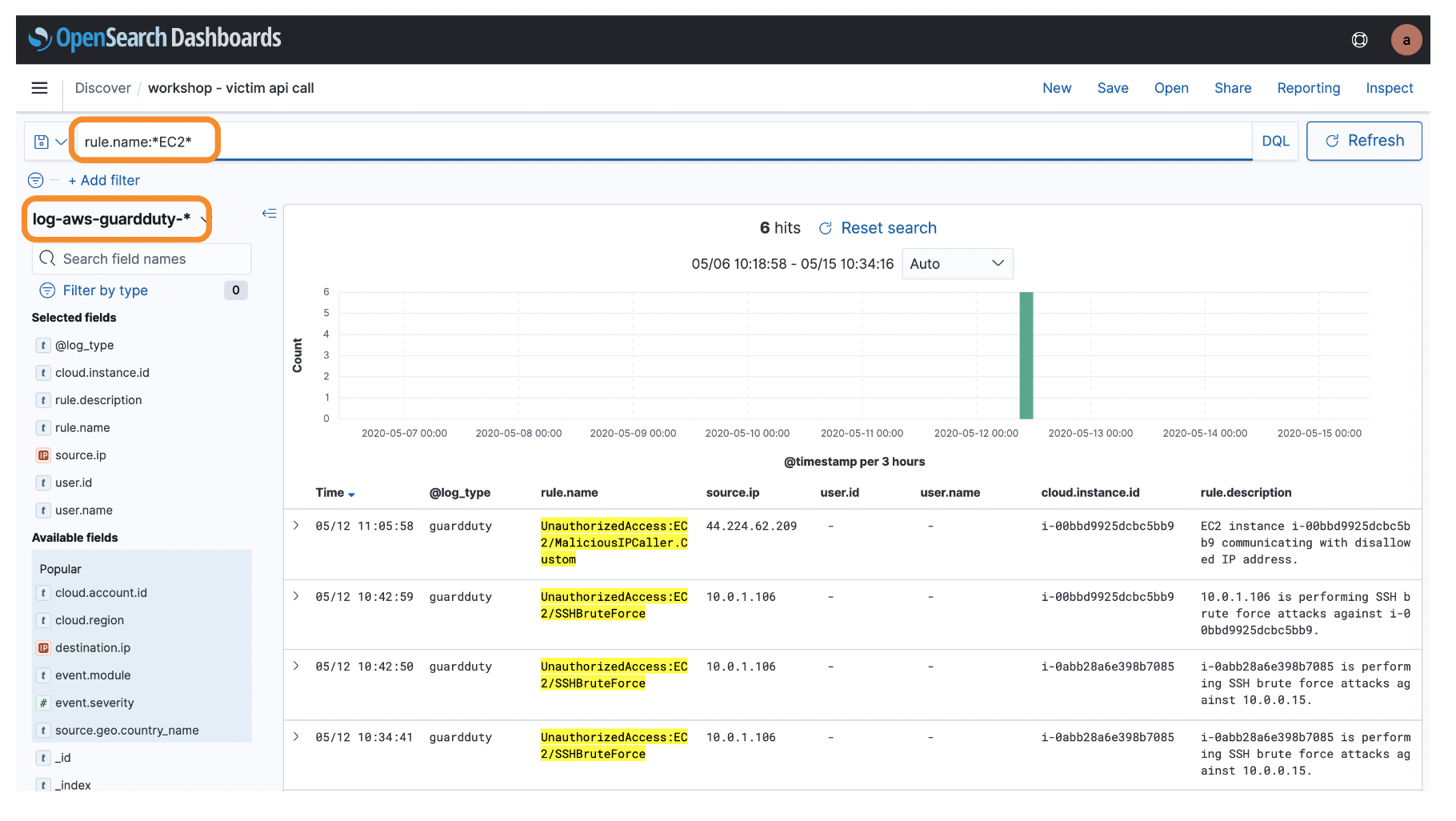Click New in the top menu
This screenshot has height=821, width=1456.
point(1056,88)
